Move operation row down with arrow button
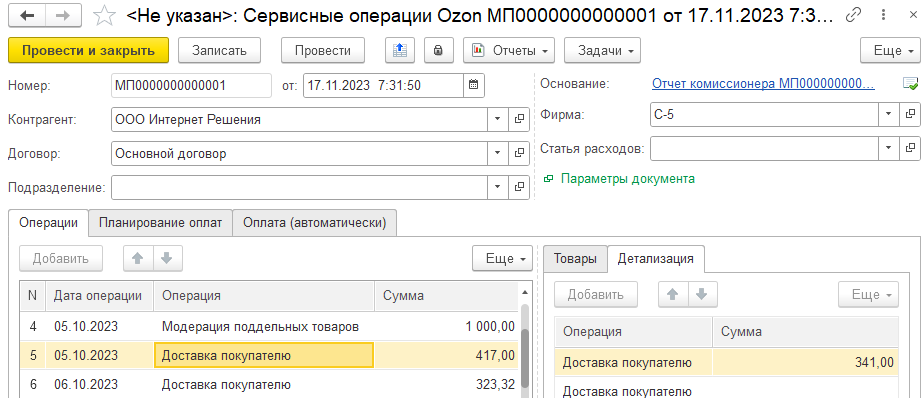924x398 pixels. pos(167,258)
